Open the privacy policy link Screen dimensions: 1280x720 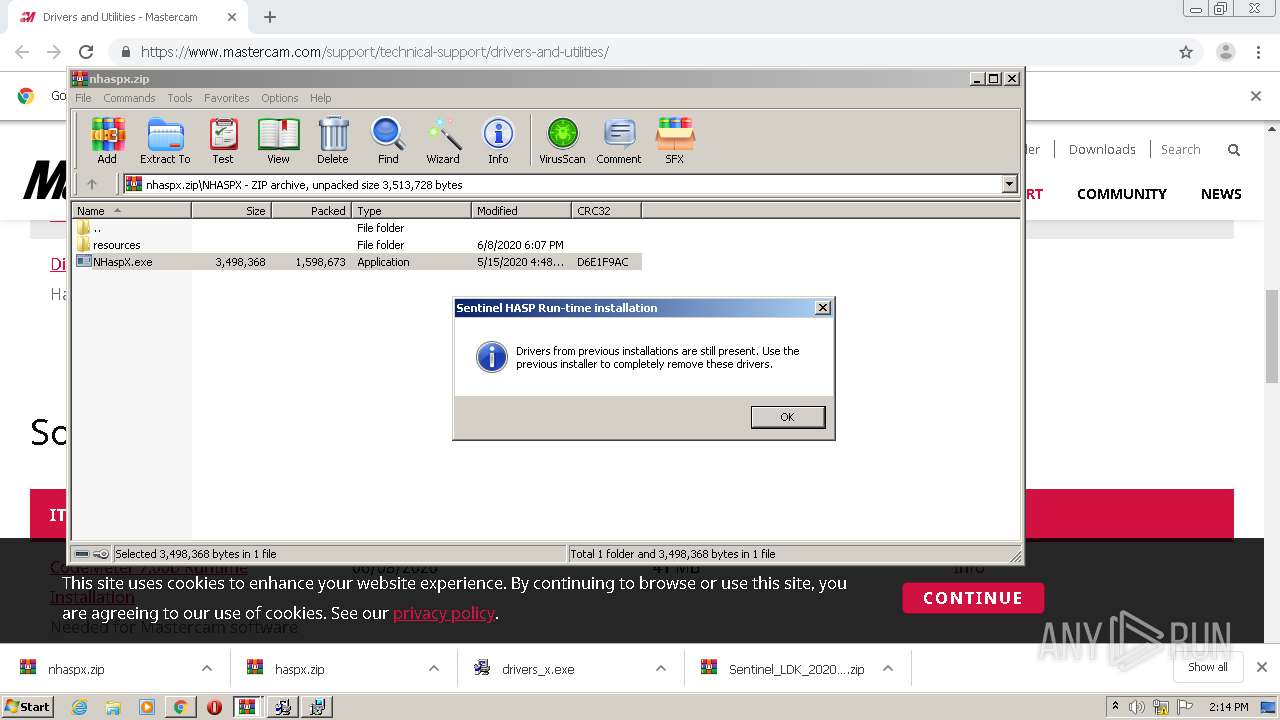pyautogui.click(x=444, y=613)
